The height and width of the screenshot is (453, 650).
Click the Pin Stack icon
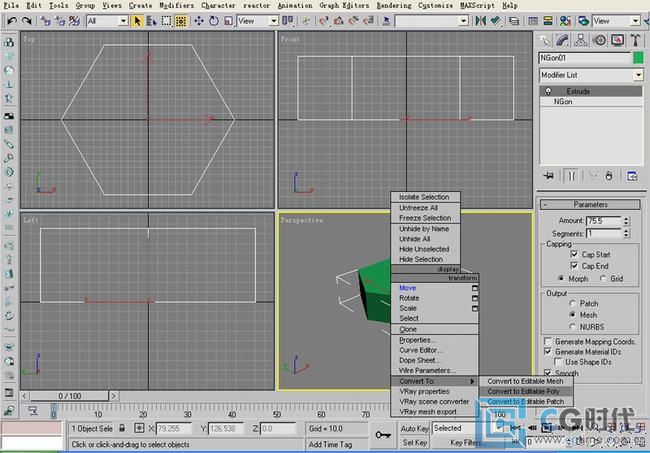pos(548,176)
